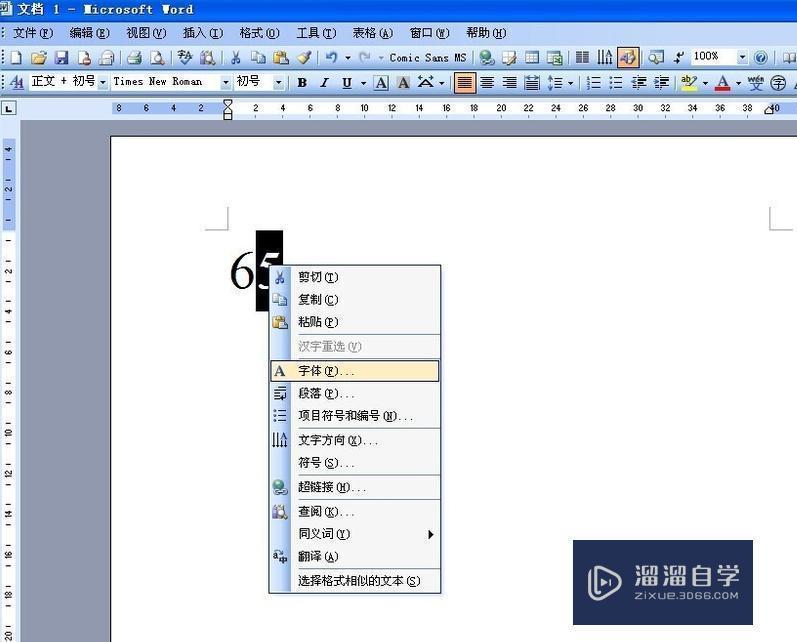This screenshot has width=797, height=642.
Task: Expand font color dropdown arrow
Action: pos(738,82)
